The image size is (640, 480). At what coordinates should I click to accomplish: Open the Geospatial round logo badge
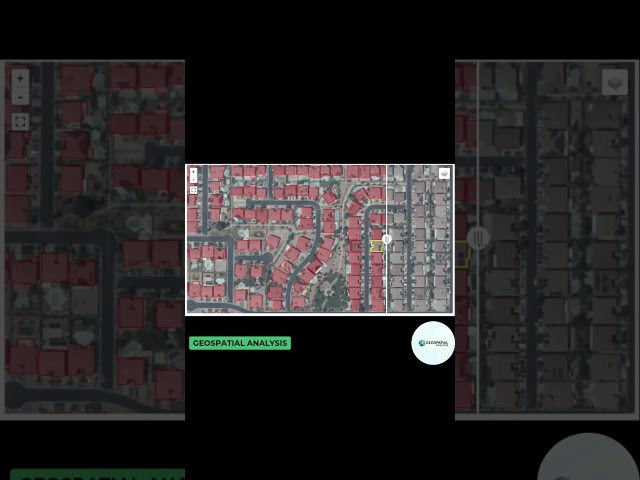433,343
